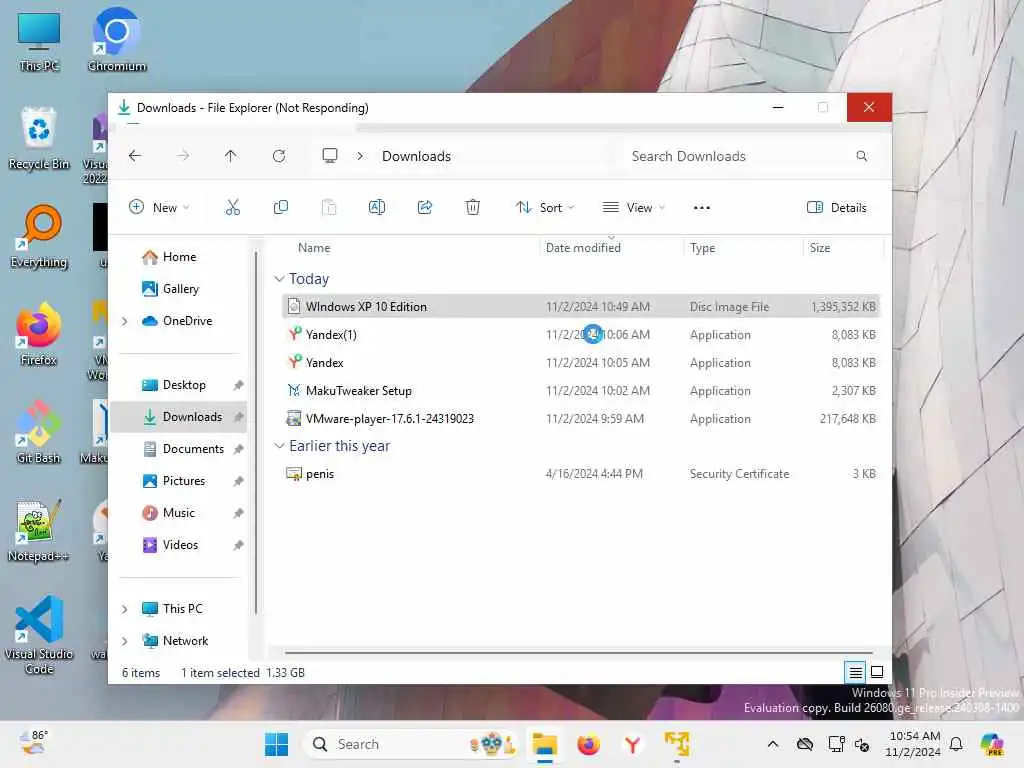Switch to details list view icon in status bar
Screen dimensions: 1024x768
tap(856, 672)
